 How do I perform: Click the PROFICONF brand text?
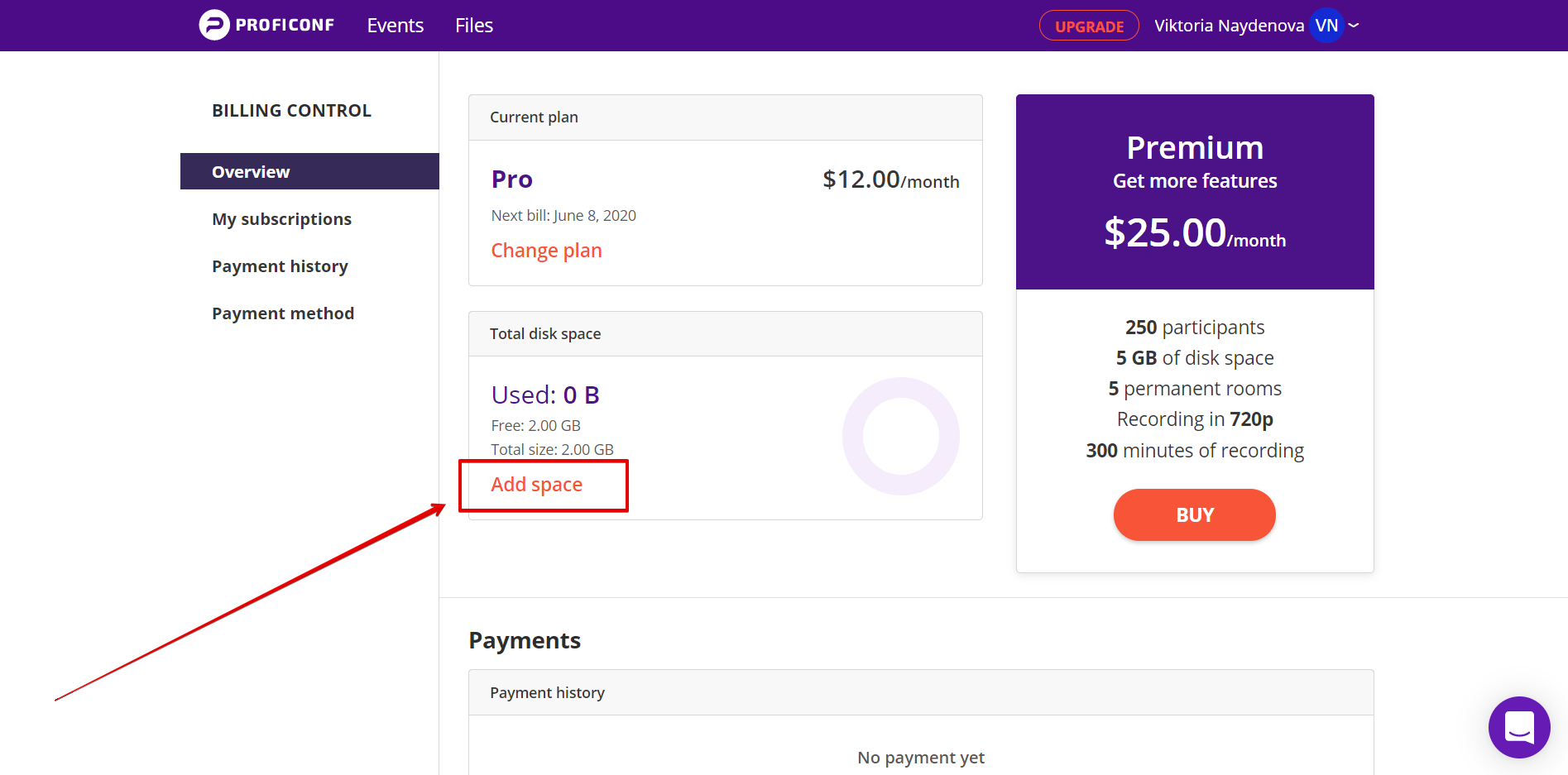pyautogui.click(x=285, y=25)
